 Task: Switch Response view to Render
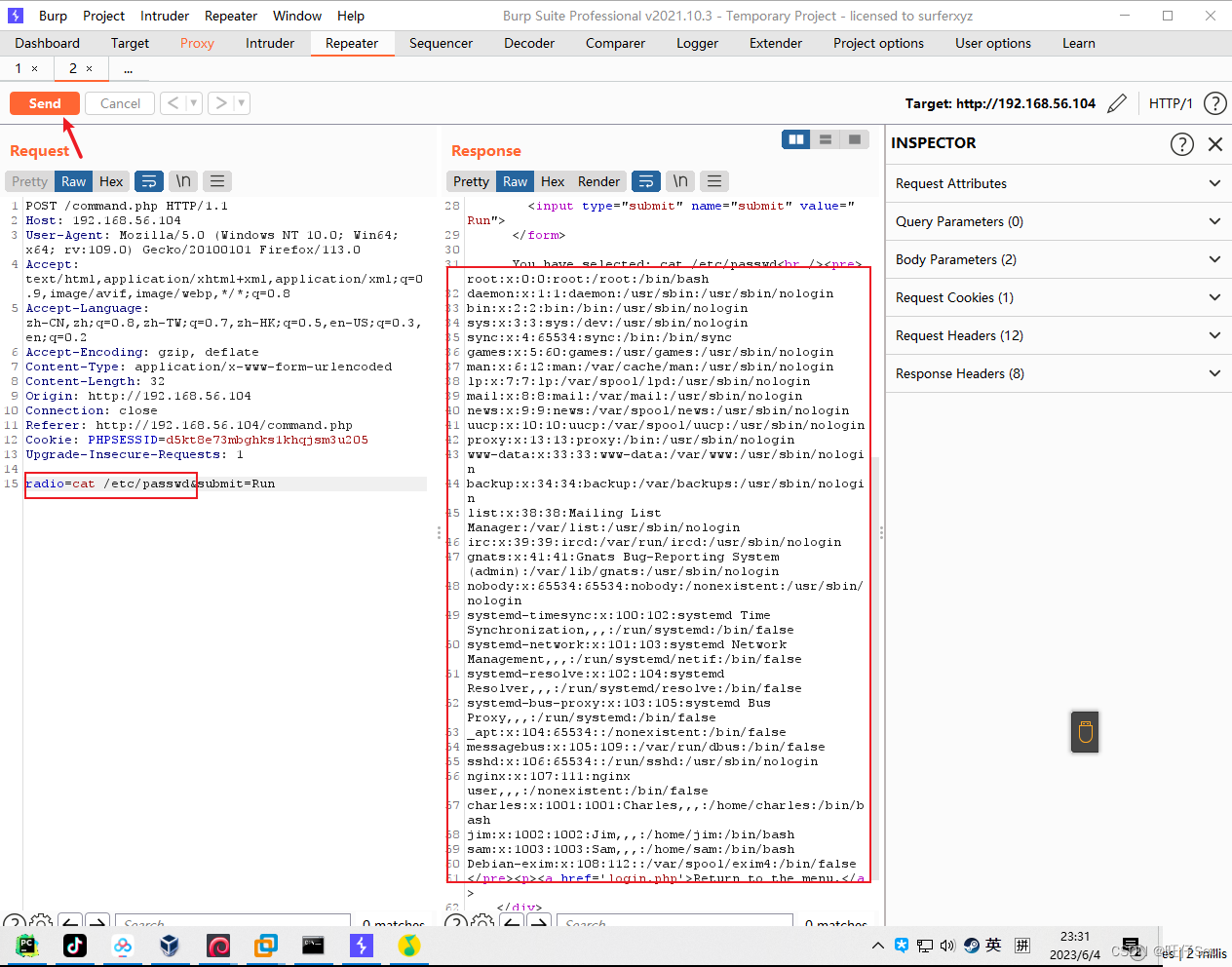pyautogui.click(x=598, y=181)
